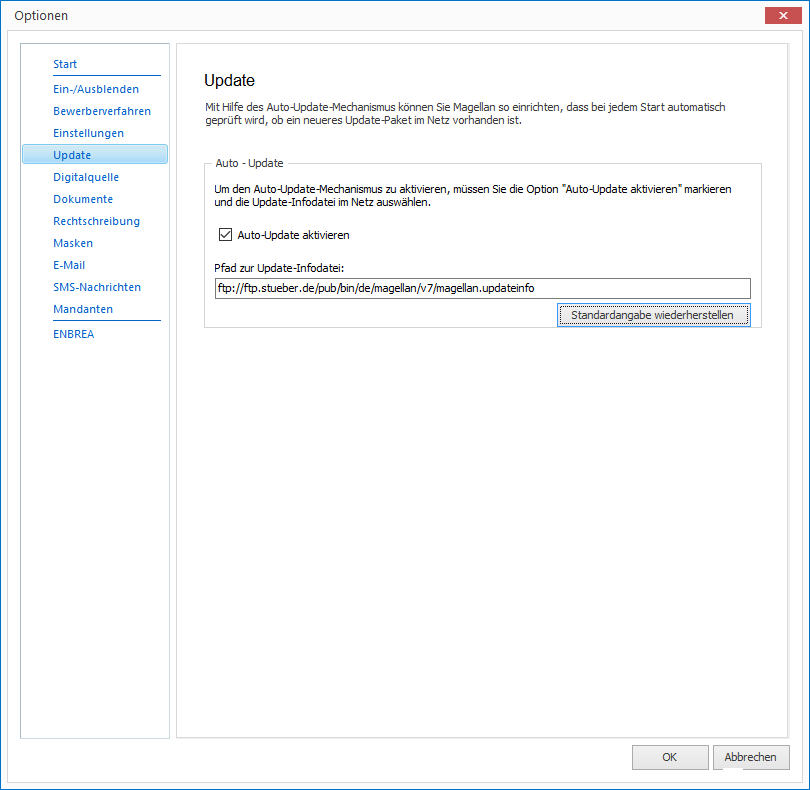Select the Update sidebar entry
Image resolution: width=810 pixels, height=790 pixels.
[95, 154]
